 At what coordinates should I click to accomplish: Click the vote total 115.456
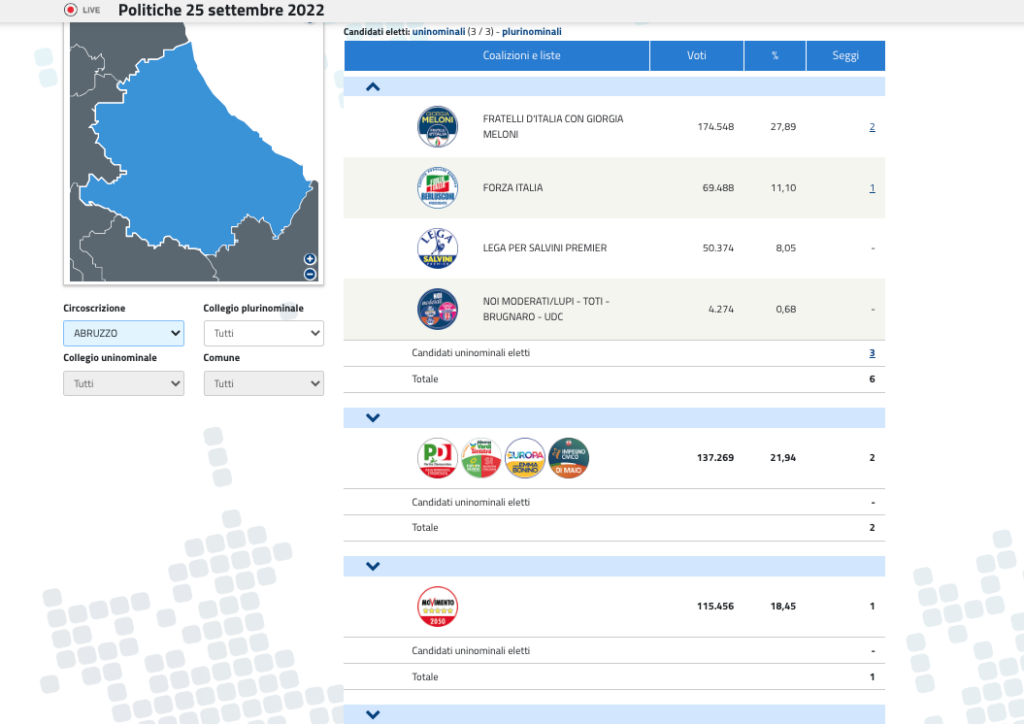click(x=716, y=606)
